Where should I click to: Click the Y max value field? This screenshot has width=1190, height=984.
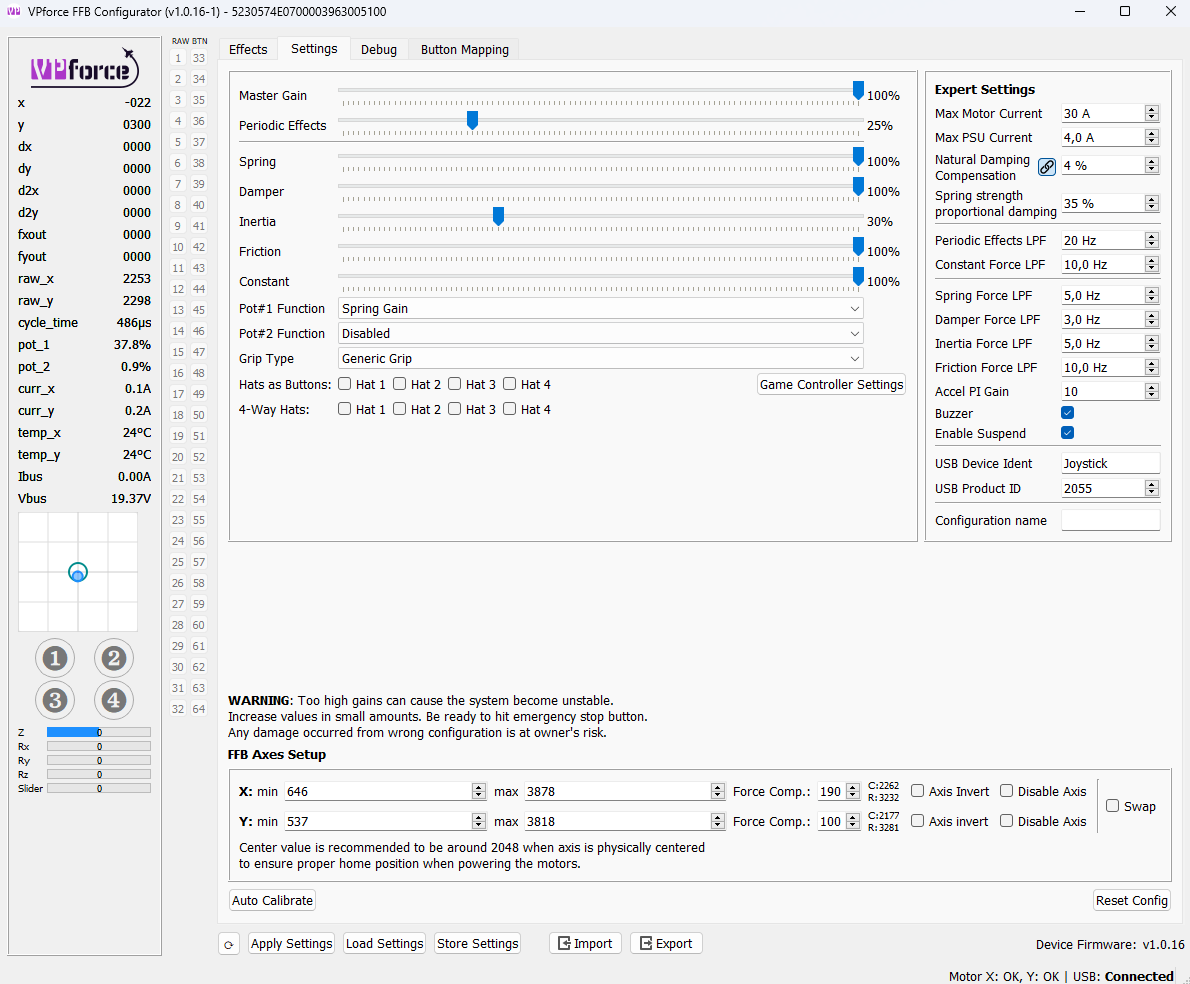pyautogui.click(x=619, y=822)
